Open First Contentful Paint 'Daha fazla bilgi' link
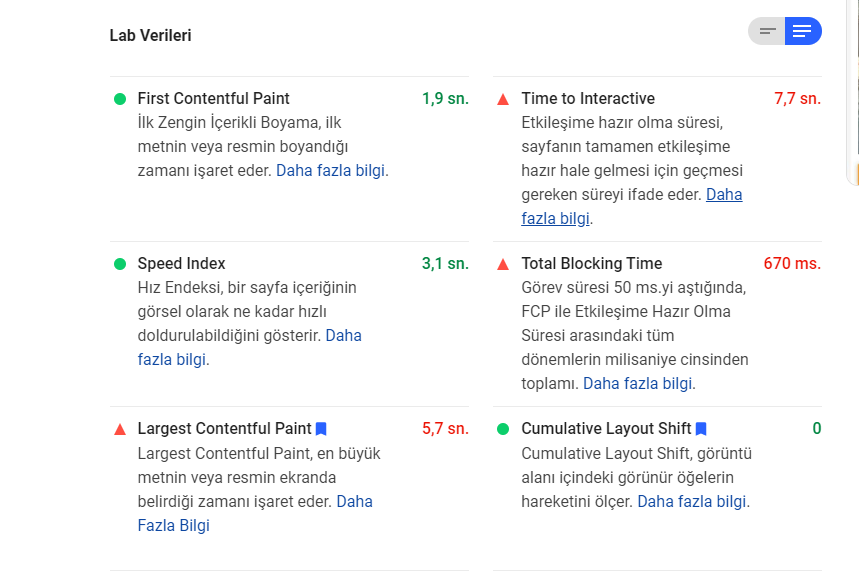 (330, 170)
